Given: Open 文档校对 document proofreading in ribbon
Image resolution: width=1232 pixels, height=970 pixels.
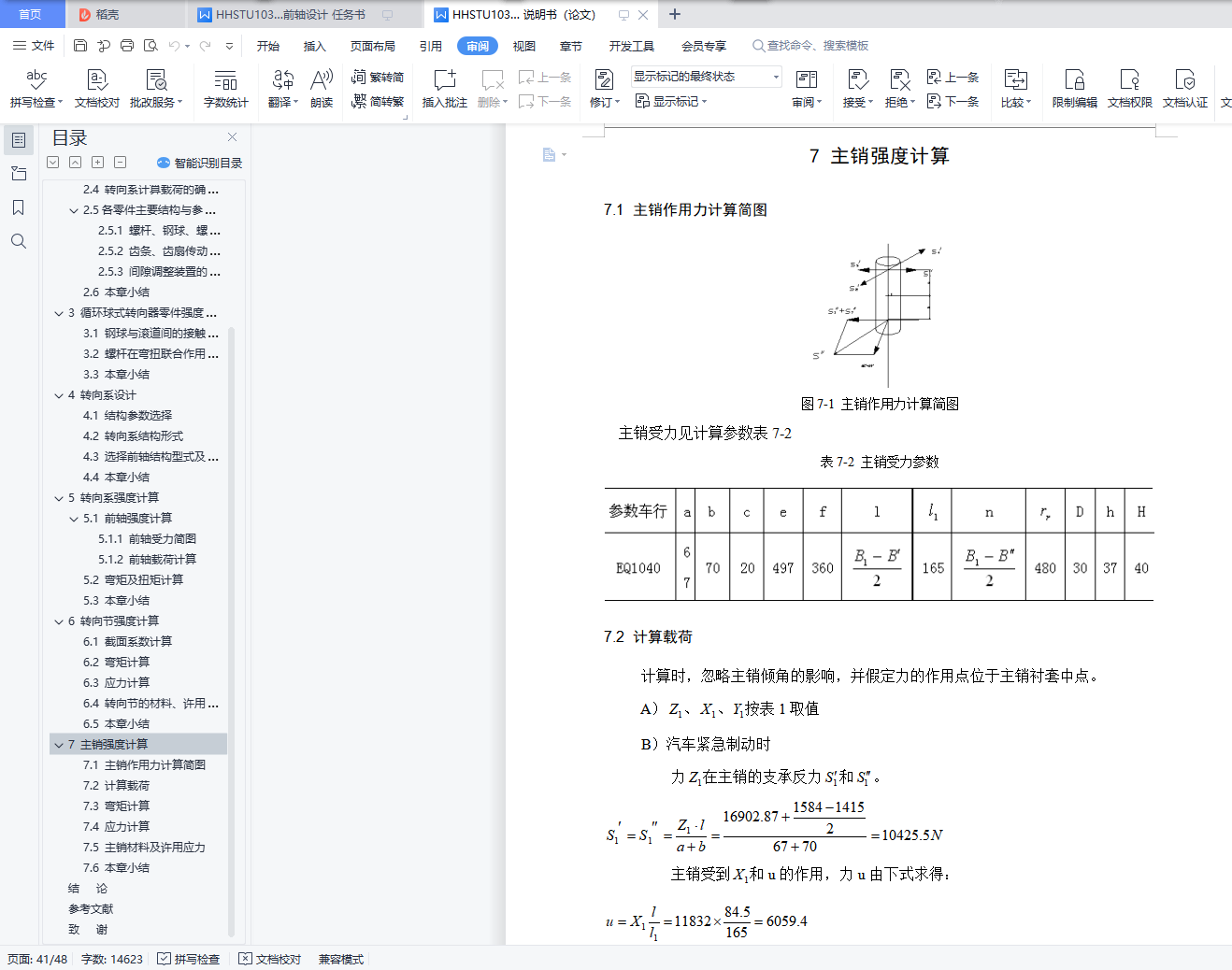Looking at the screenshot, I should (x=97, y=89).
